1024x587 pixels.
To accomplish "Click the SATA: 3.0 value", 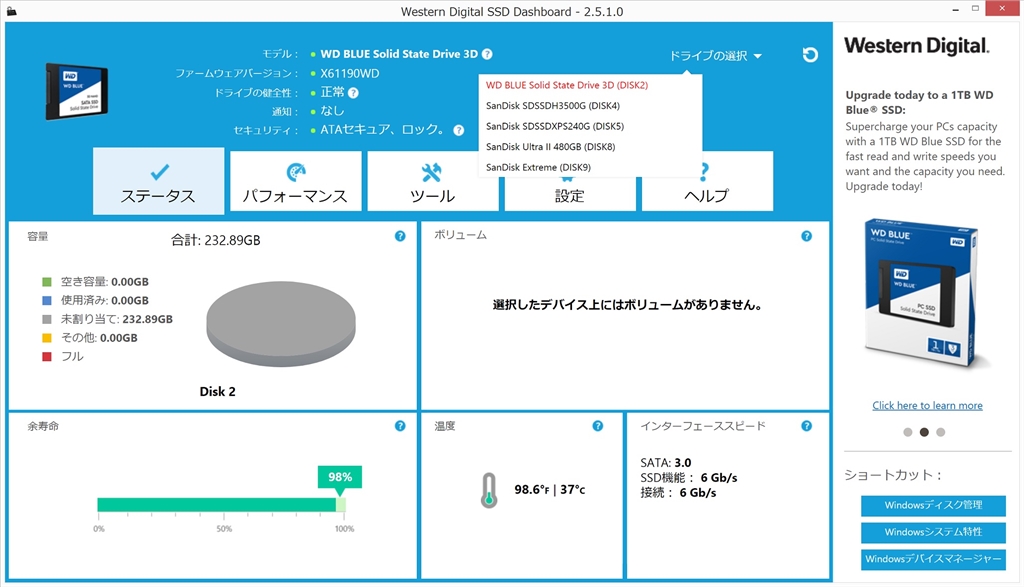I will (665, 462).
